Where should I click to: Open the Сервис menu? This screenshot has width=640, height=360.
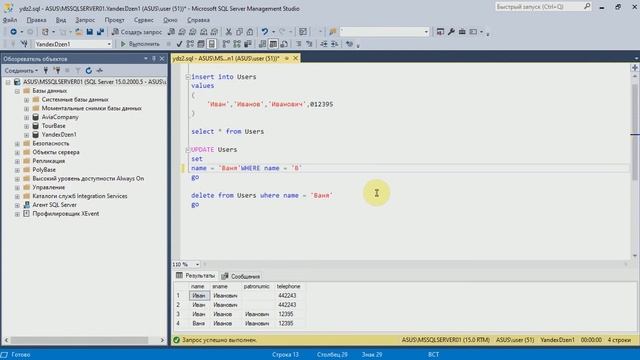tap(143, 20)
